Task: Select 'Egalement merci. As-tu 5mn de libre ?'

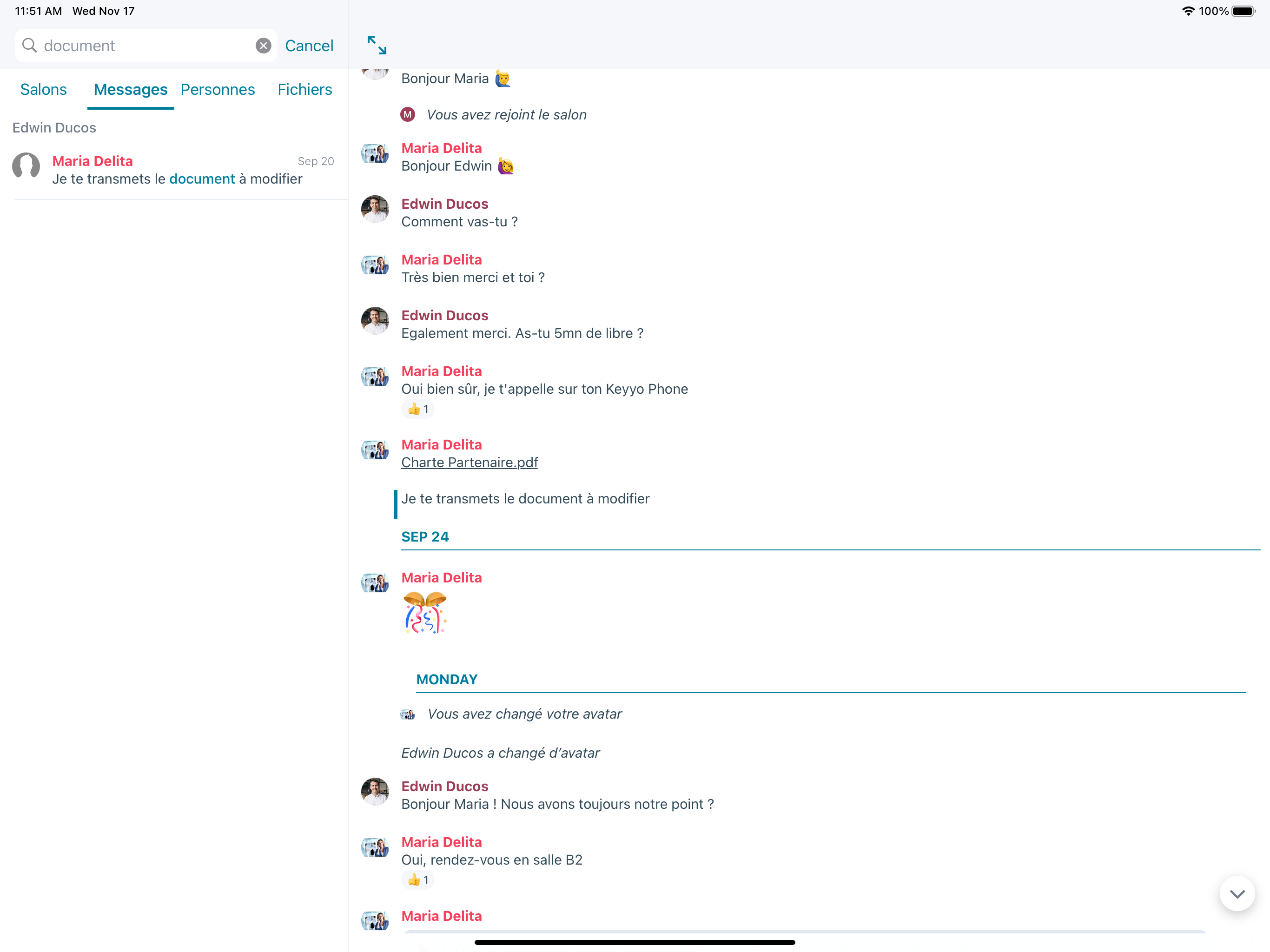Action: tap(523, 334)
